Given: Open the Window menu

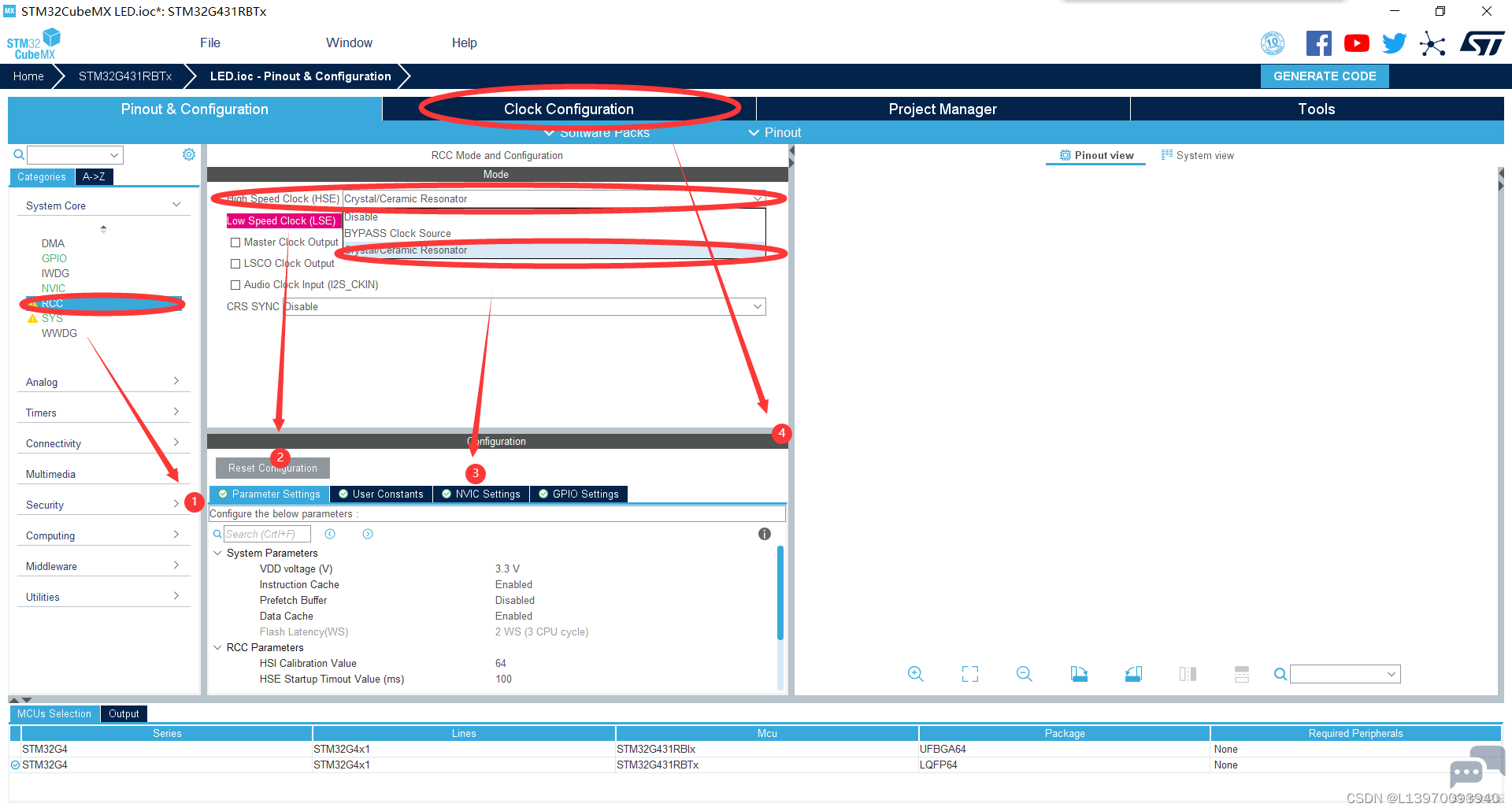Looking at the screenshot, I should coord(350,43).
